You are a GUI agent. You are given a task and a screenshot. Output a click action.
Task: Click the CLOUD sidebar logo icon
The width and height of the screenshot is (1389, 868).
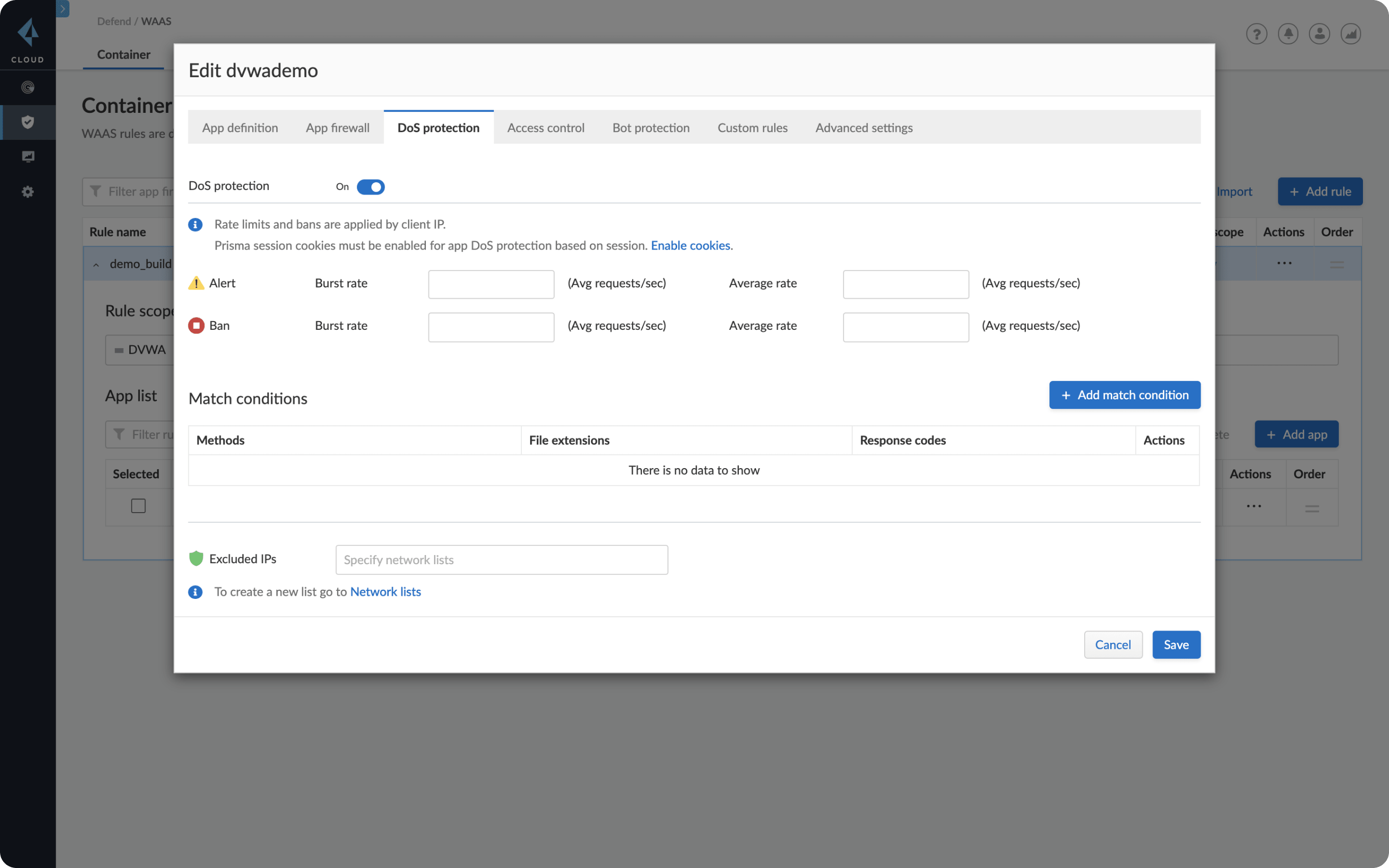click(x=27, y=35)
